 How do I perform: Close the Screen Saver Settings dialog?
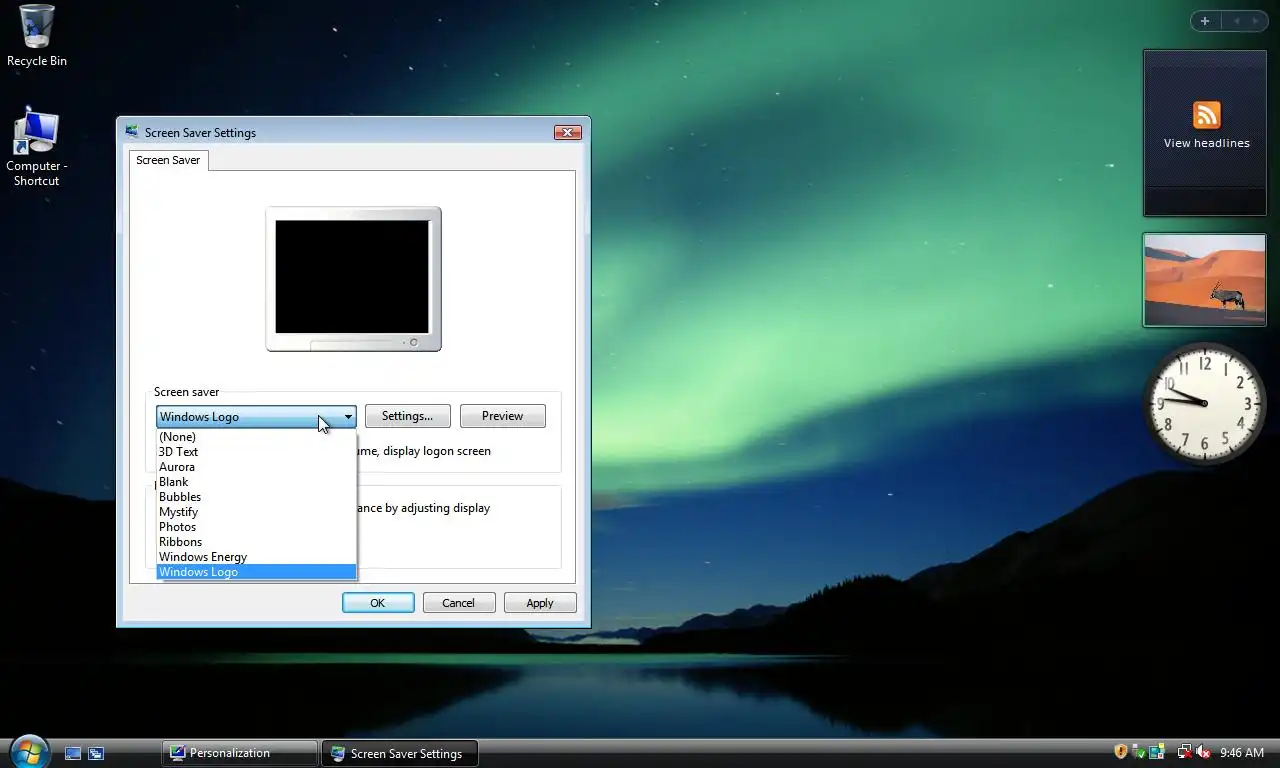pos(567,132)
